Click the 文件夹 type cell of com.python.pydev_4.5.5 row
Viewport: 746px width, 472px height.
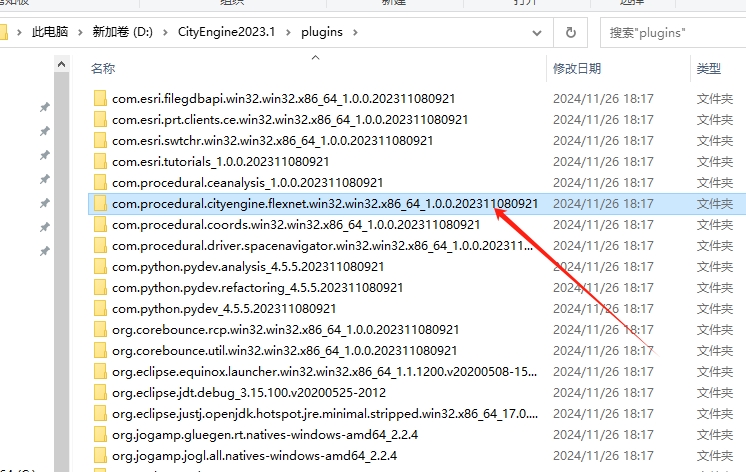point(715,308)
